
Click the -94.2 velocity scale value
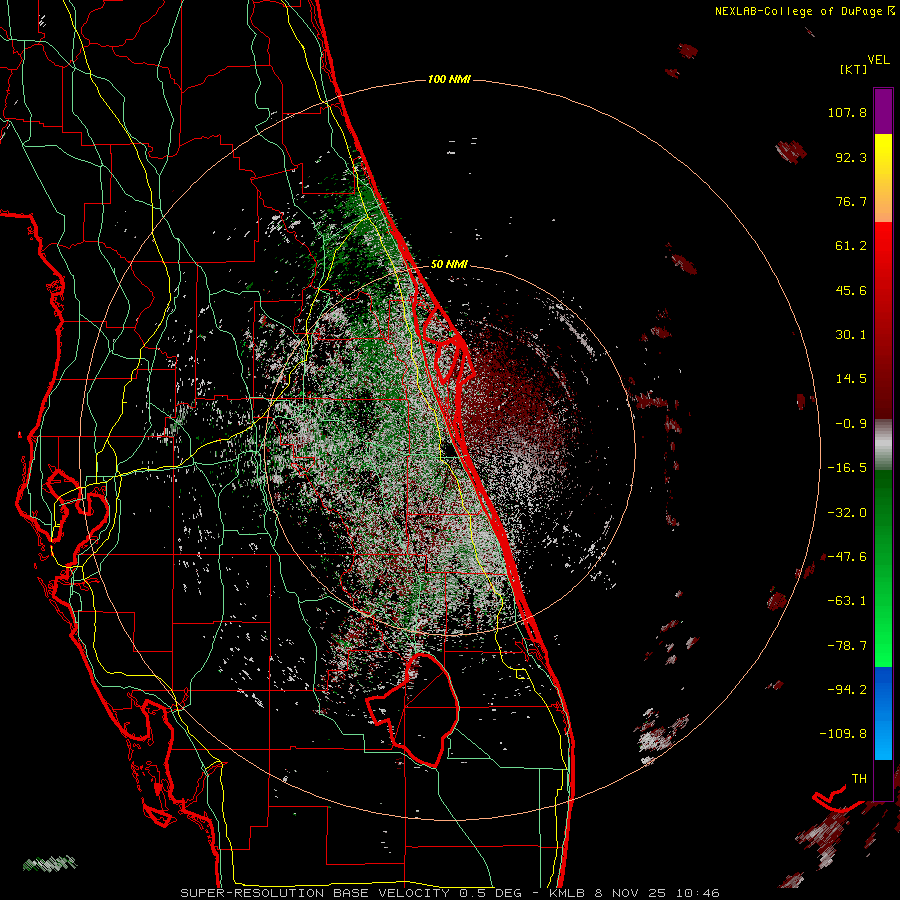[x=847, y=690]
